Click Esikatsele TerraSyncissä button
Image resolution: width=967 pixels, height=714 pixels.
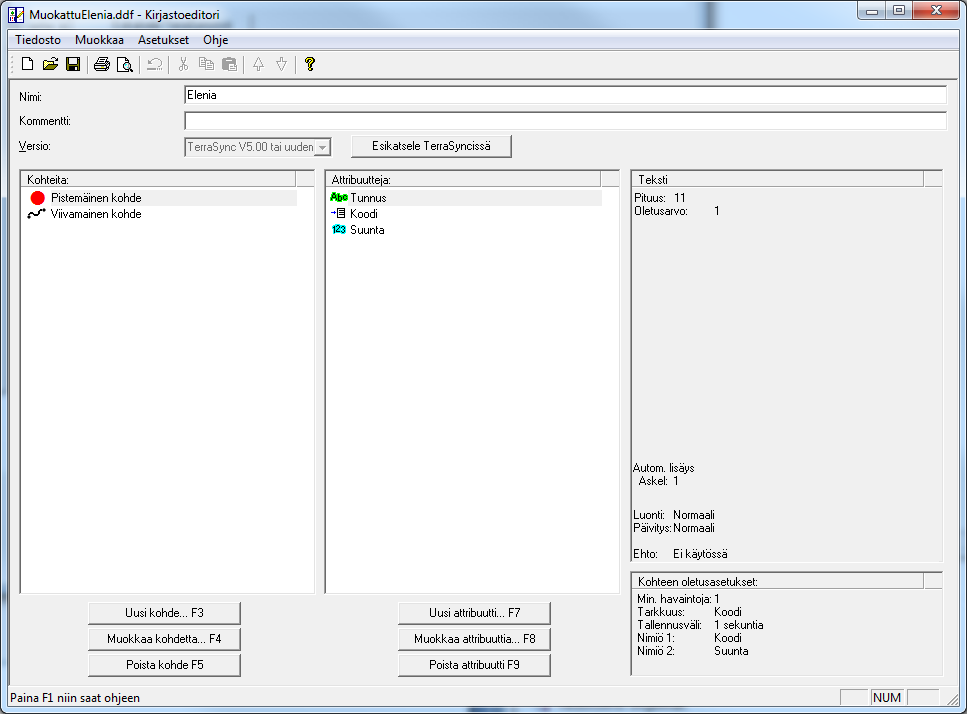[x=431, y=146]
